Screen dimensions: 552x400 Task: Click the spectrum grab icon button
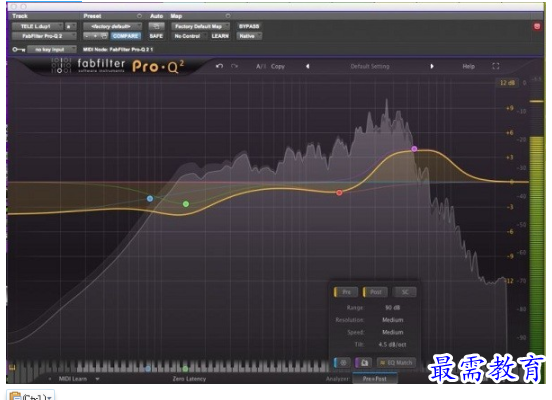(x=364, y=362)
